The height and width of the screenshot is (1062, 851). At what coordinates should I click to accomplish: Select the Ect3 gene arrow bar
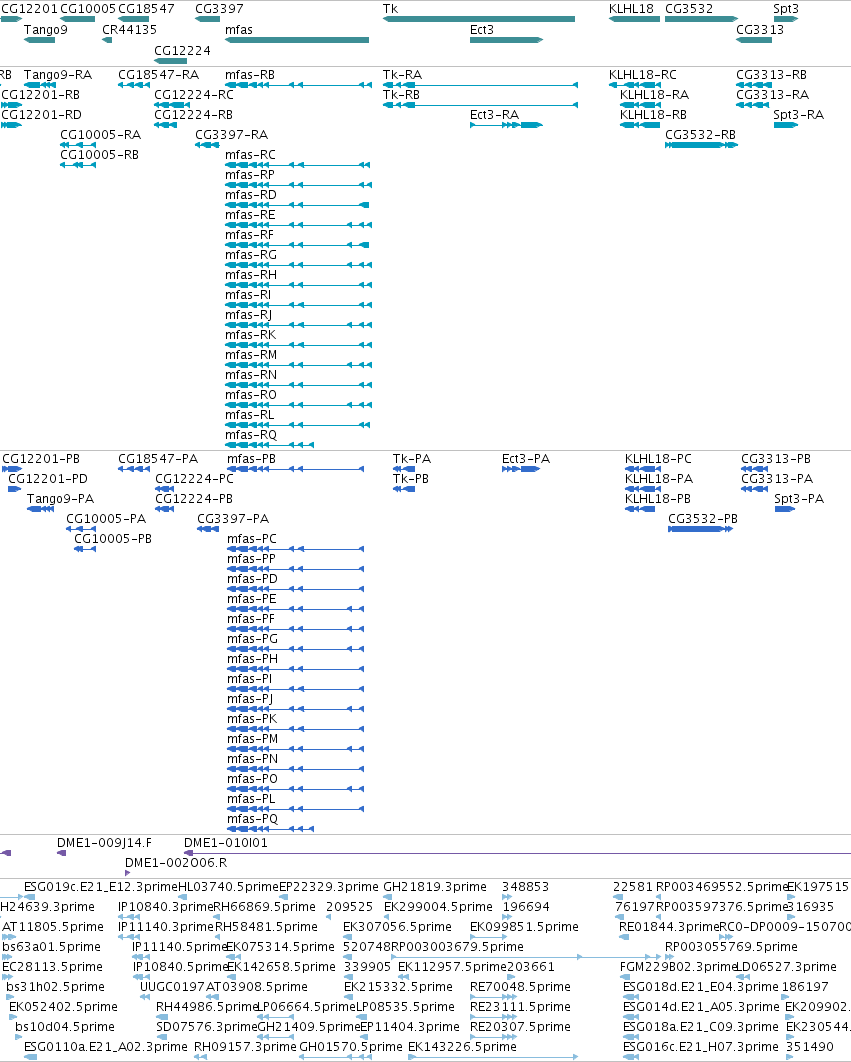pyautogui.click(x=507, y=40)
